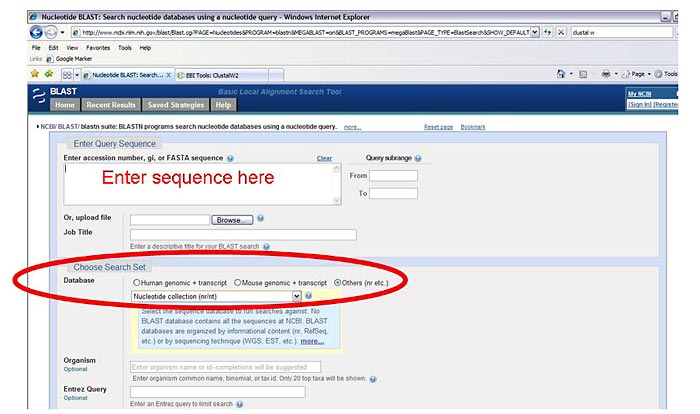700x414 pixels.
Task: Click help icon beside database dropdown
Action: coord(308,296)
